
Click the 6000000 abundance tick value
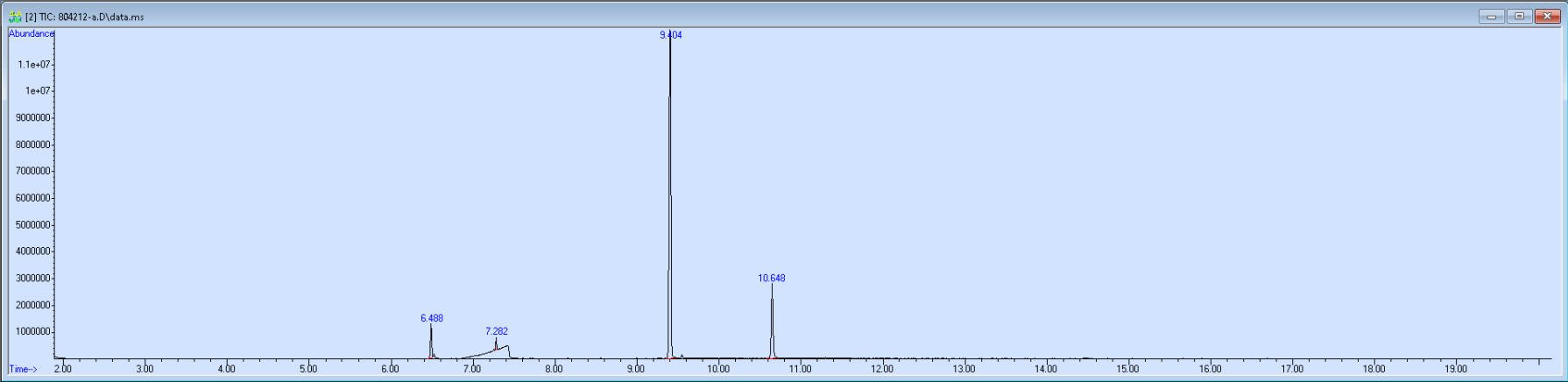(x=33, y=199)
